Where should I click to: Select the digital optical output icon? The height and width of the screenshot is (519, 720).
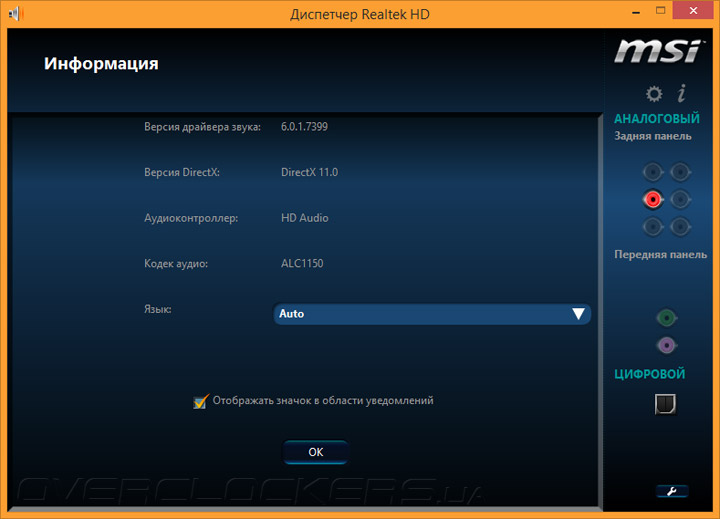click(665, 404)
